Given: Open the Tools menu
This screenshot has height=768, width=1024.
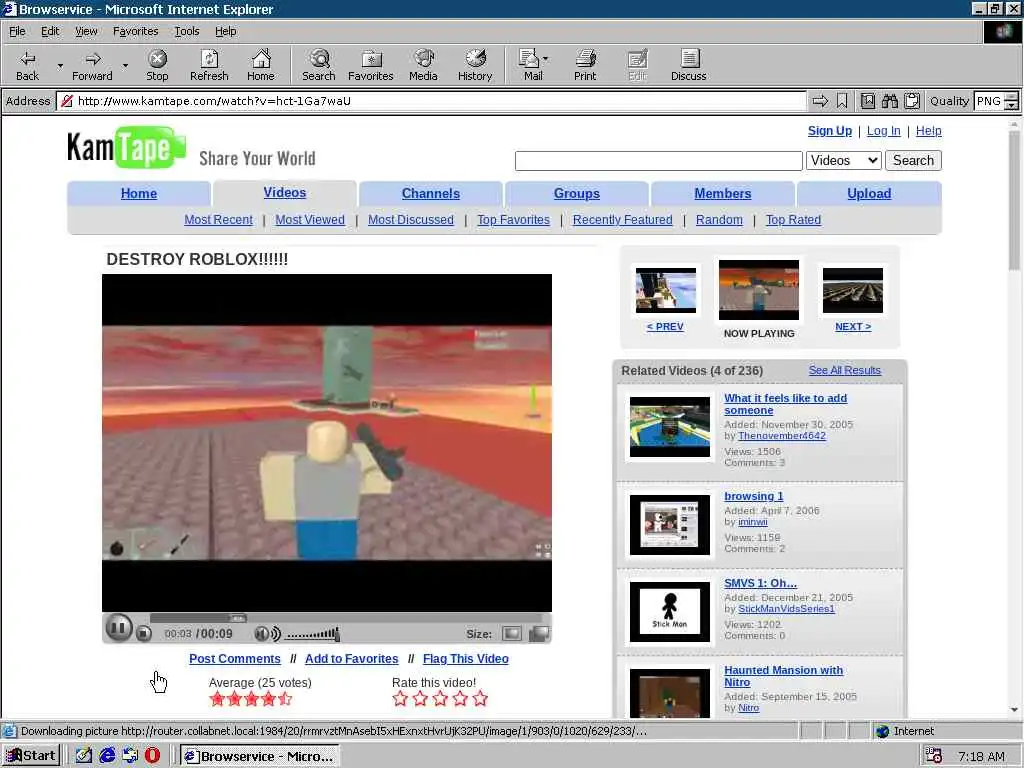Looking at the screenshot, I should point(186,31).
